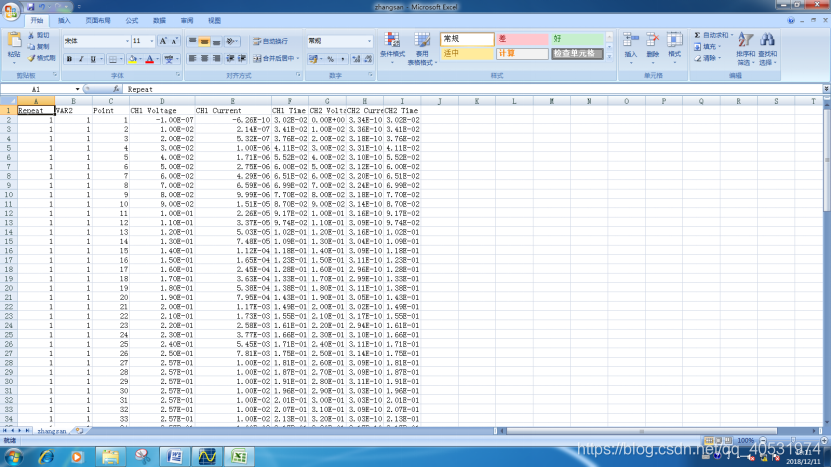Apply cell borders icon
The height and width of the screenshot is (468, 831).
click(112, 59)
